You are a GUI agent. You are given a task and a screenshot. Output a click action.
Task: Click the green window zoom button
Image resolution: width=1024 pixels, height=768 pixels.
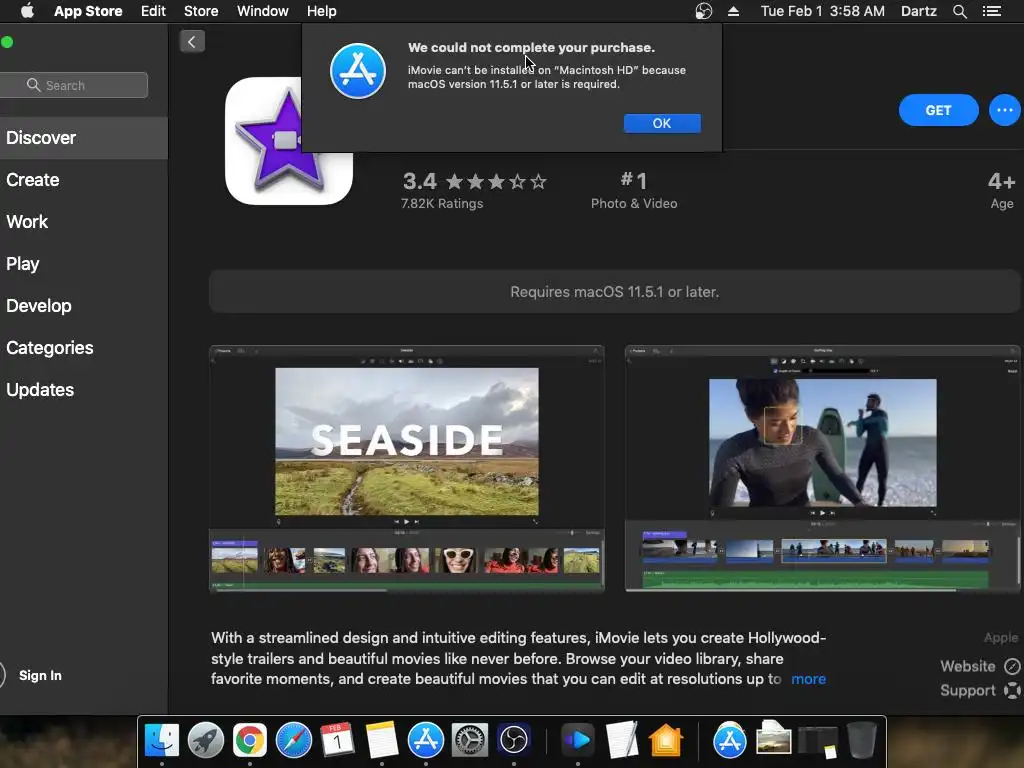(7, 42)
